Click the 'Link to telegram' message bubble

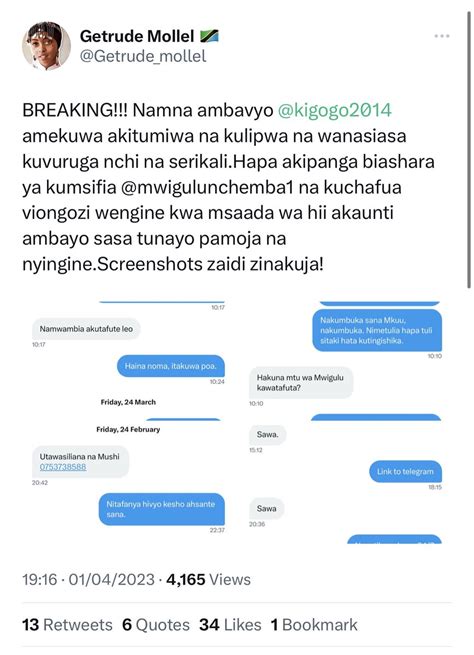(x=406, y=472)
